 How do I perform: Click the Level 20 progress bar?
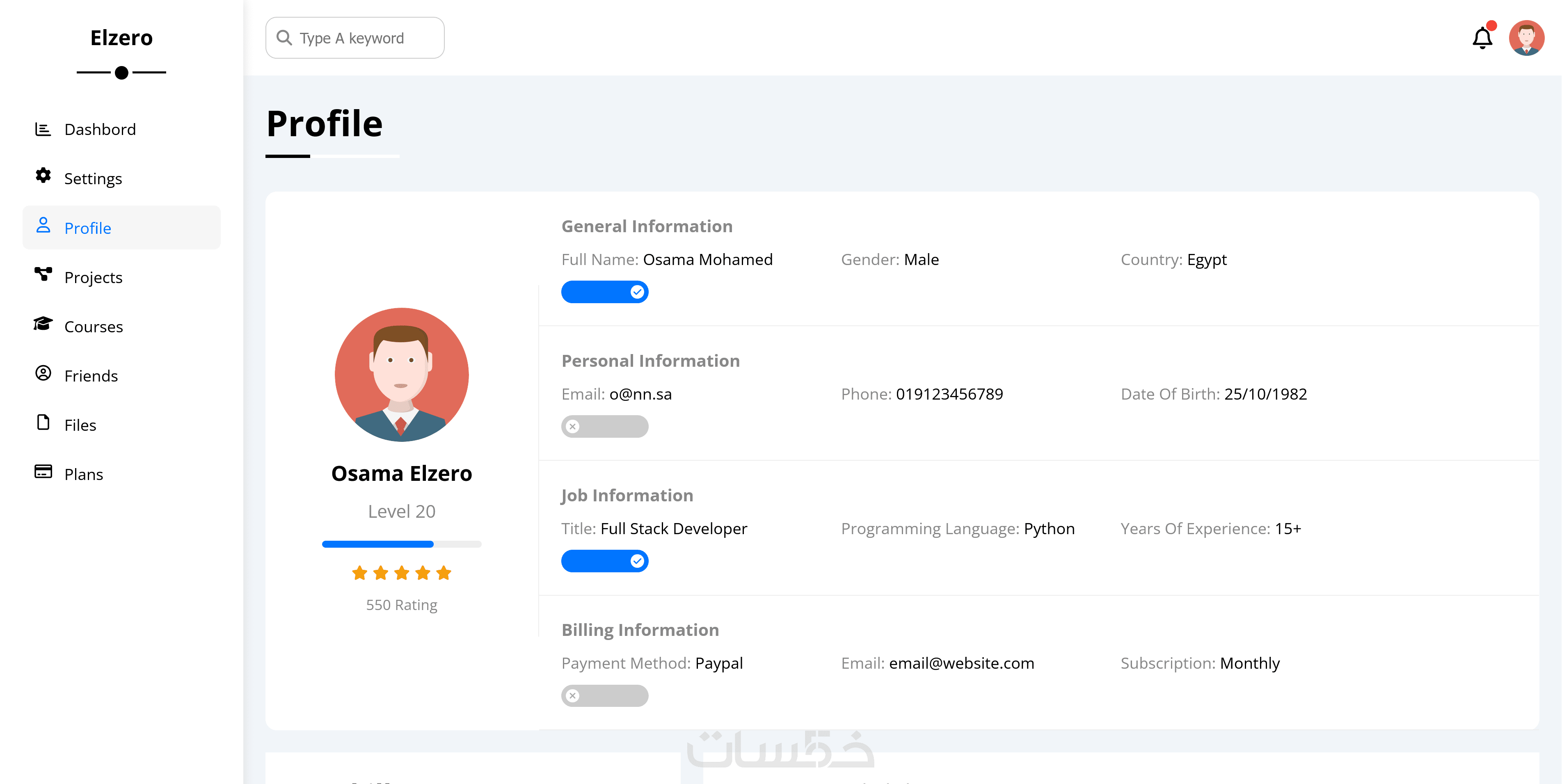[x=401, y=544]
